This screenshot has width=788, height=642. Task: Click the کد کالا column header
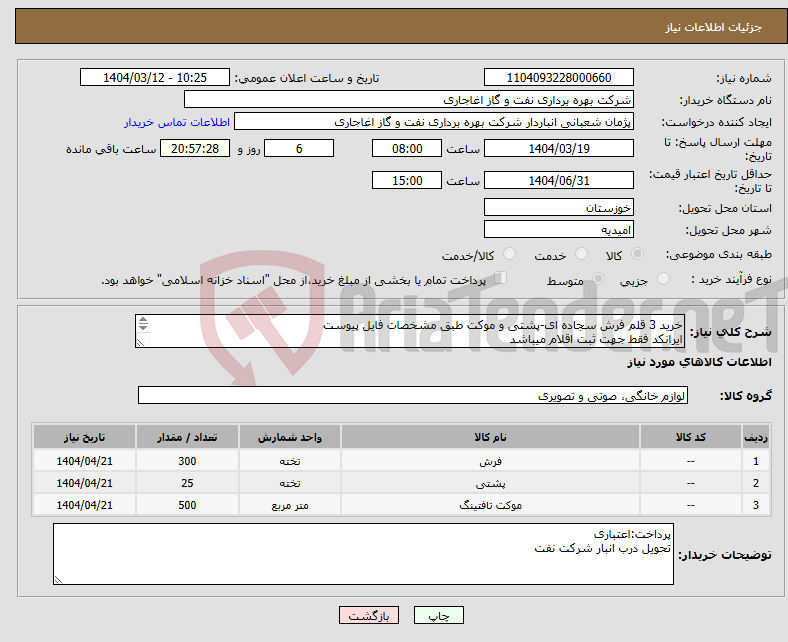691,437
